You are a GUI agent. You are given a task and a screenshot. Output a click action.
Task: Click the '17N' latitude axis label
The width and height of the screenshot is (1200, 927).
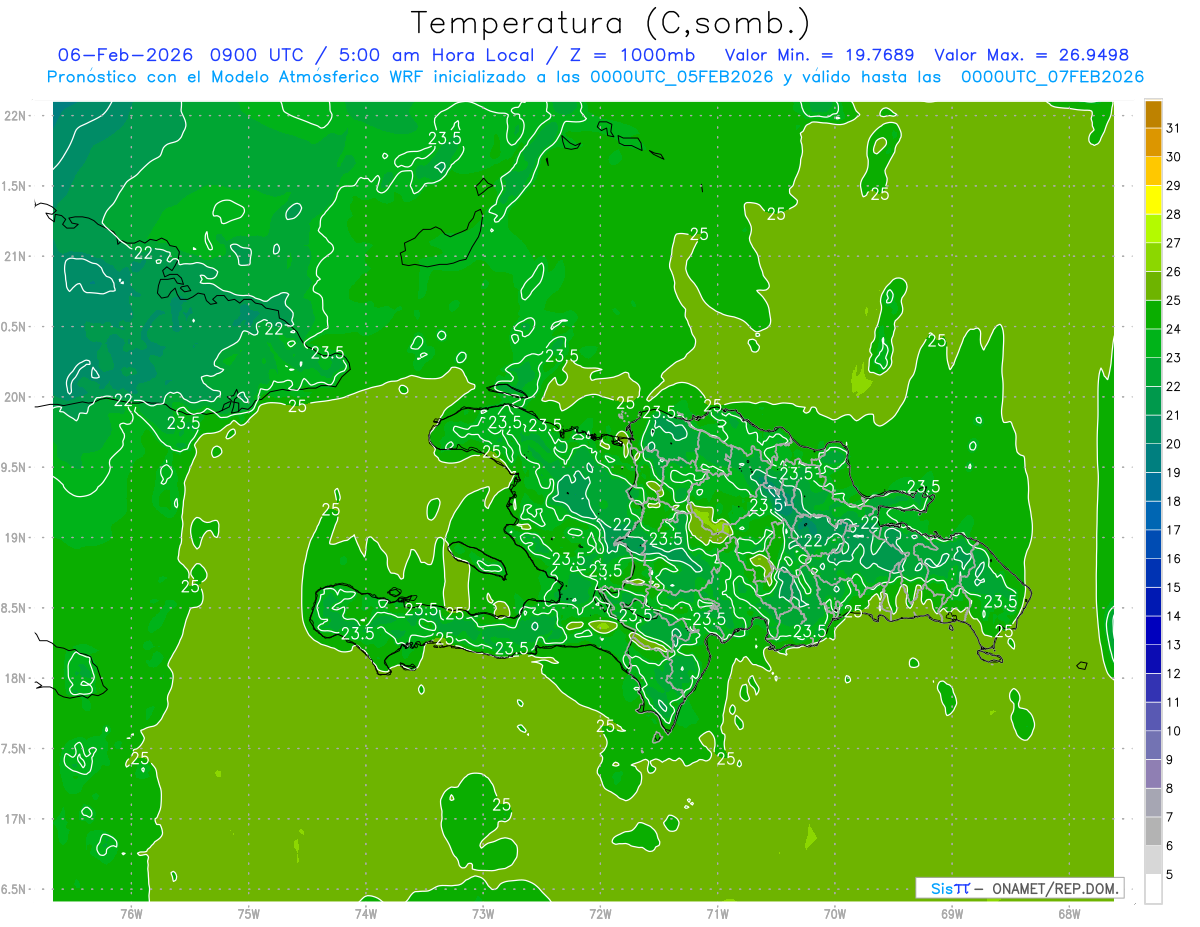(15, 819)
